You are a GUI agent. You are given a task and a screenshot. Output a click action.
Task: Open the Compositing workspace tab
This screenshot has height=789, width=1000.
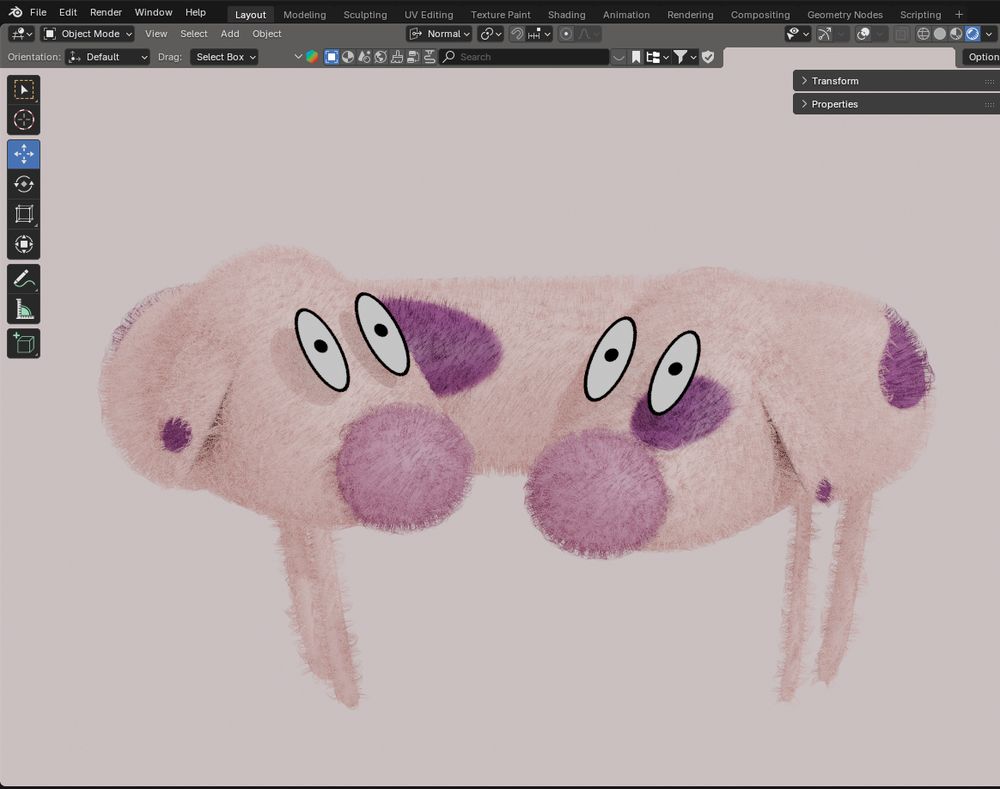coord(760,14)
